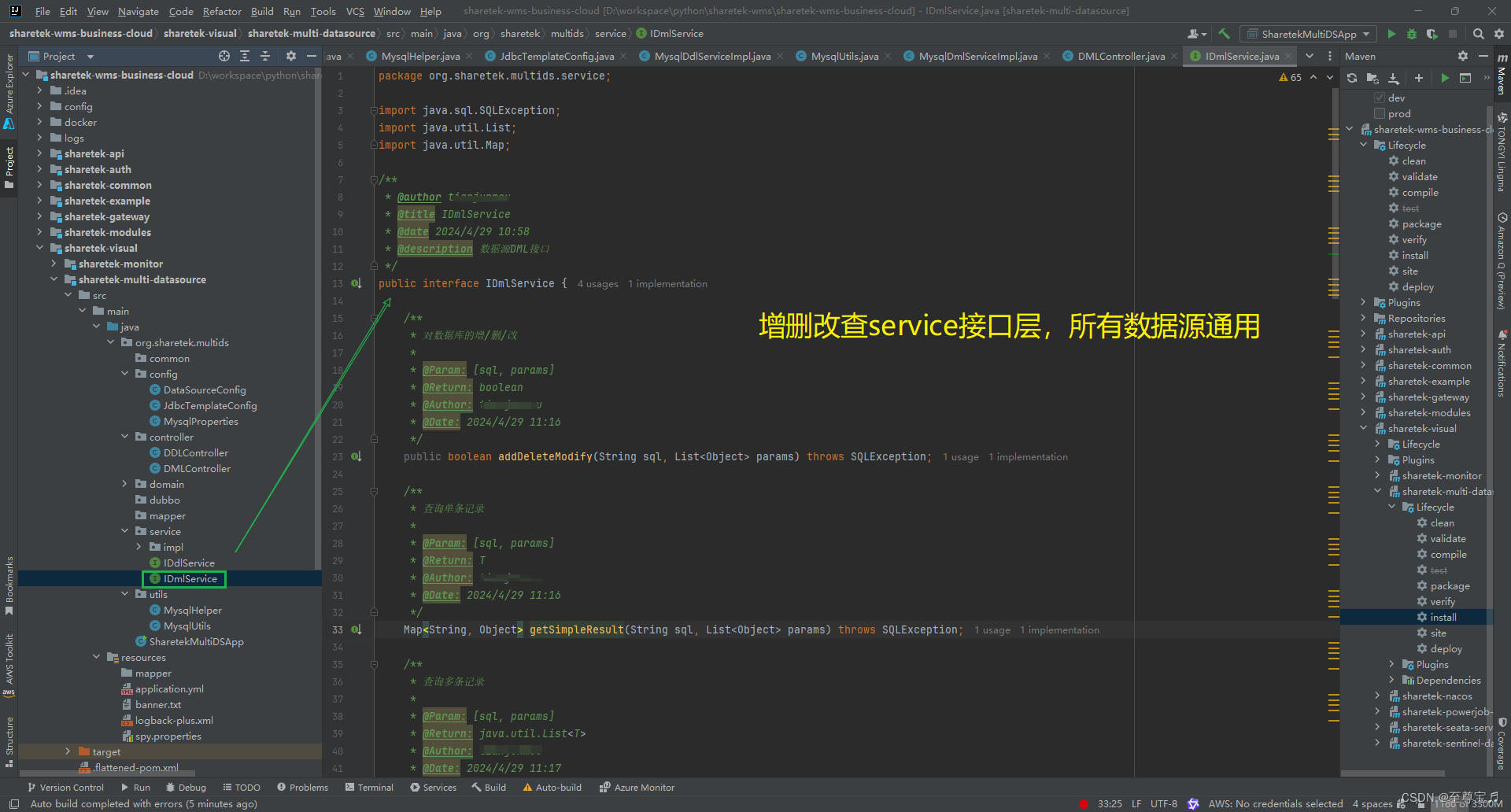1511x812 pixels.
Task: Enable the prod Maven profile
Action: pyautogui.click(x=1379, y=113)
